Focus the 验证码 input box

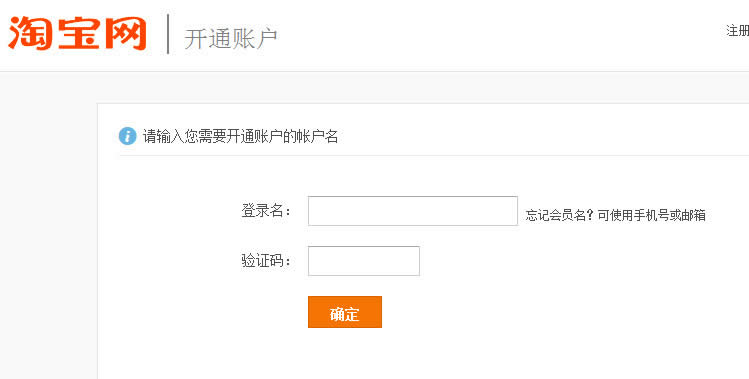tap(364, 261)
